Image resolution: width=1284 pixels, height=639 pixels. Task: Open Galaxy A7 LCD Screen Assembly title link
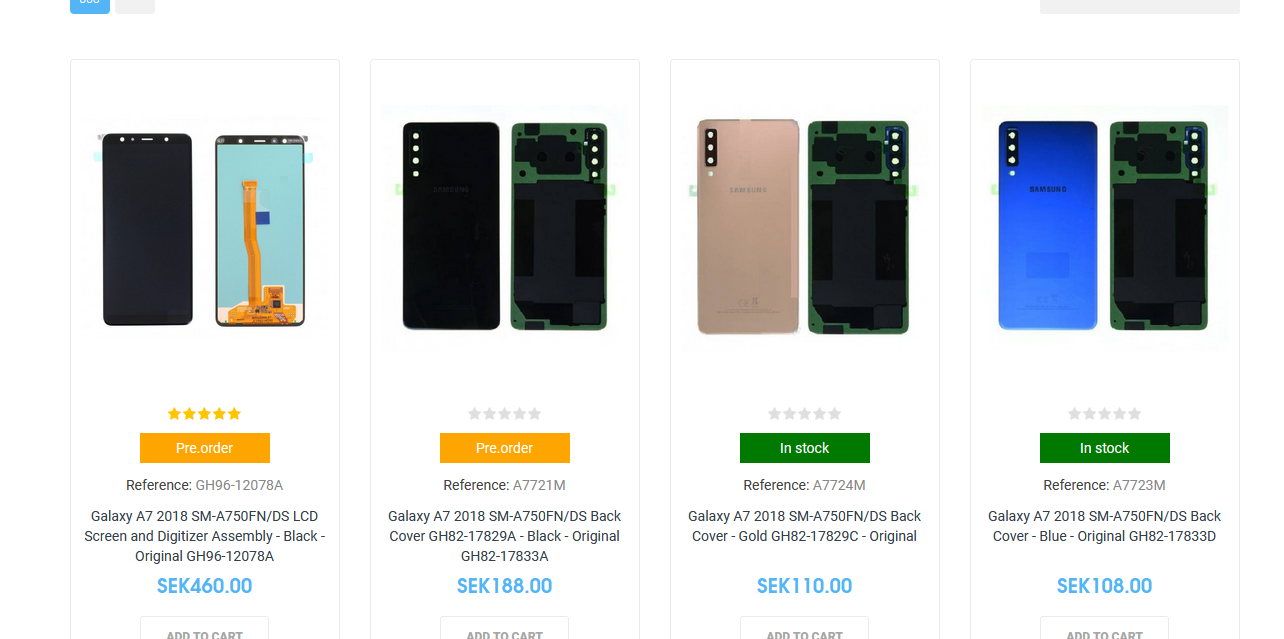click(205, 536)
